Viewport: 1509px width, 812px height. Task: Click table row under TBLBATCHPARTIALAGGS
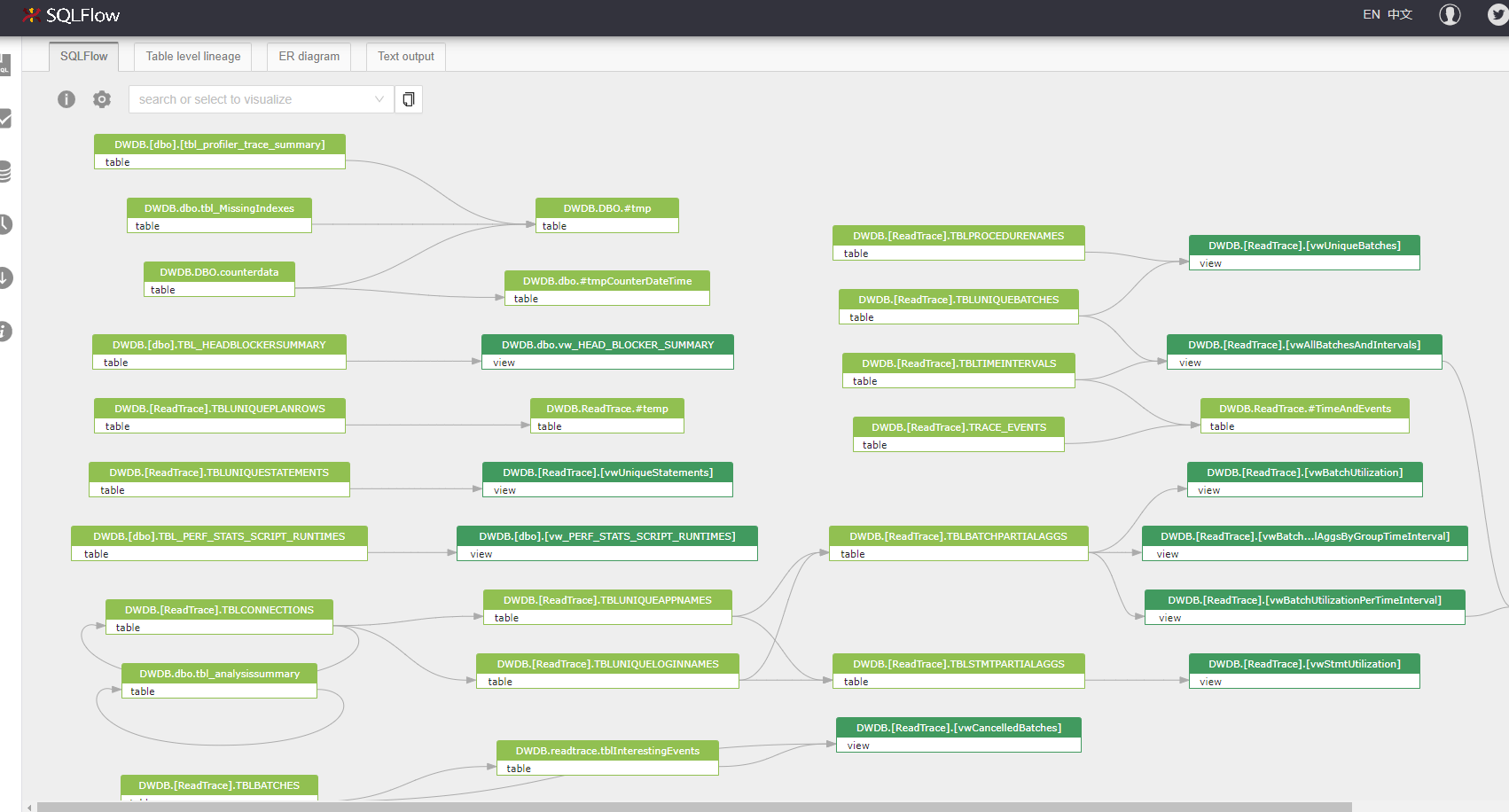(958, 554)
